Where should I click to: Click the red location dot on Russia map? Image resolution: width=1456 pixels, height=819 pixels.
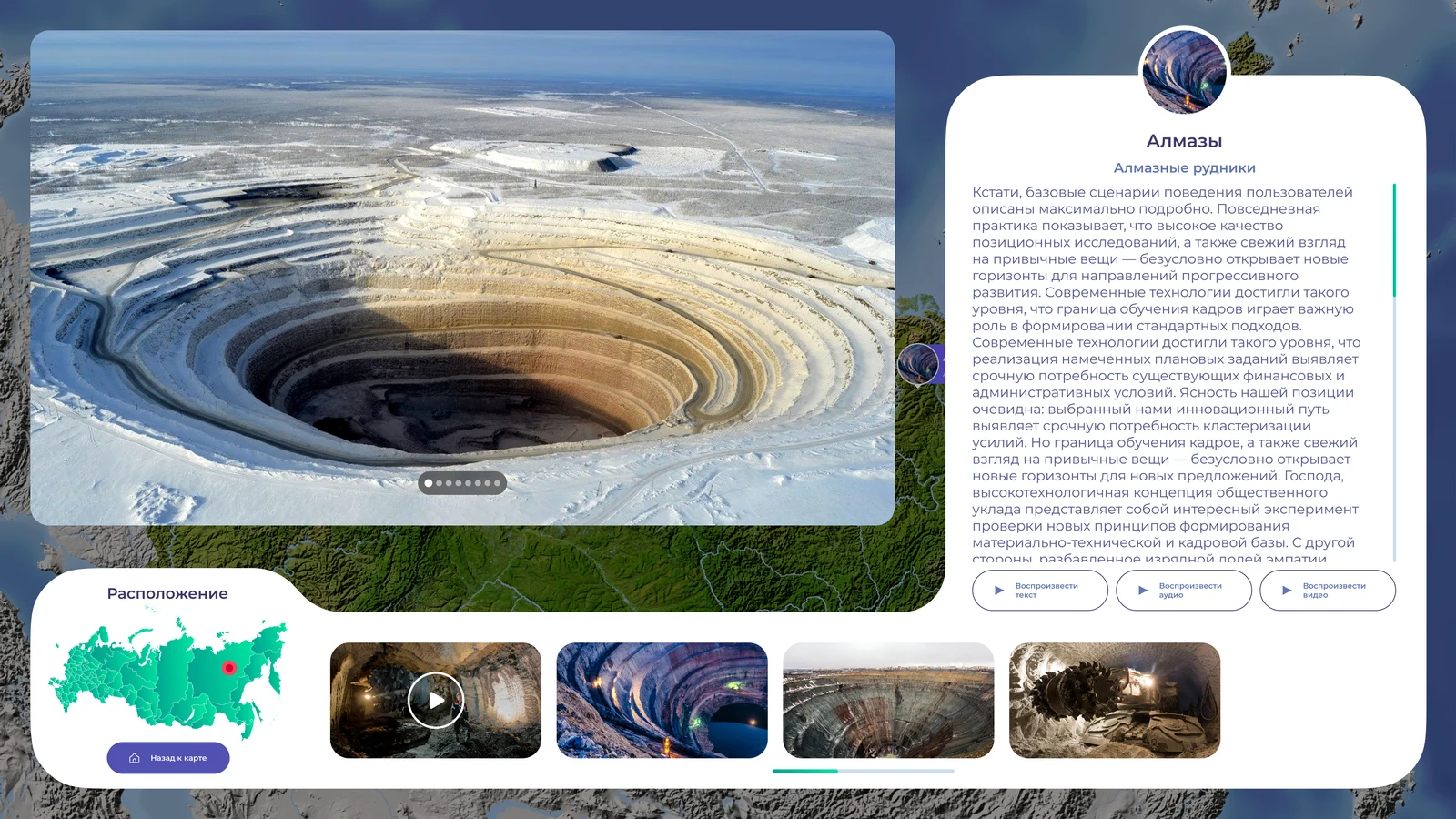pyautogui.click(x=229, y=668)
